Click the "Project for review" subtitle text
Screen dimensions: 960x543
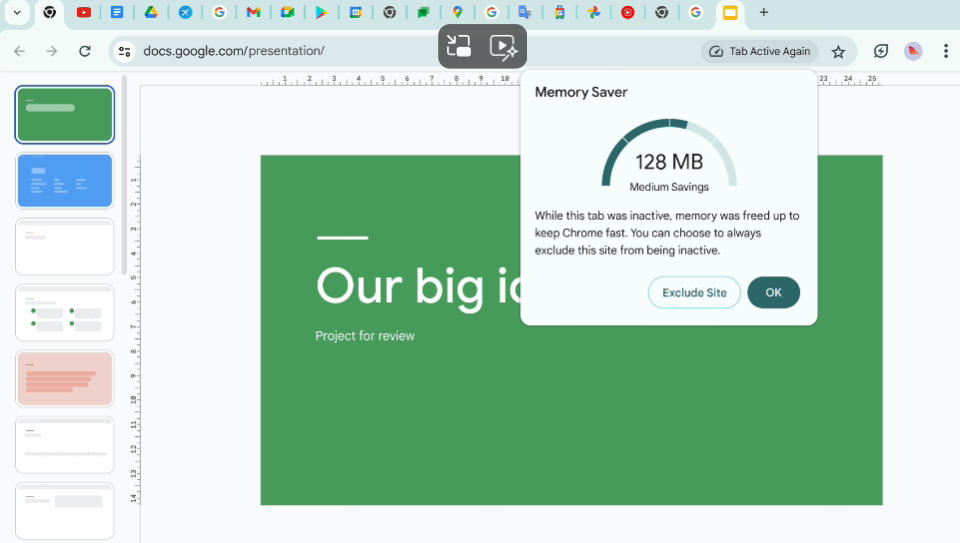click(x=365, y=336)
